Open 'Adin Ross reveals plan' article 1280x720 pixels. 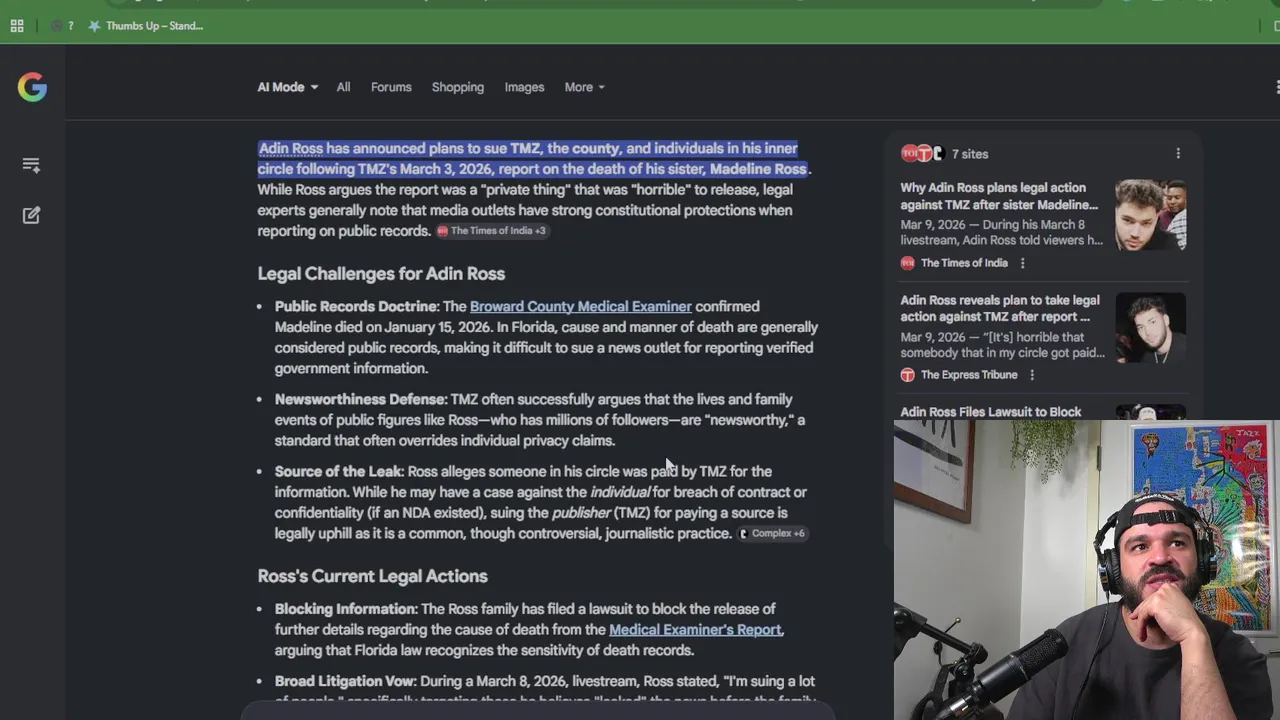coord(1000,308)
